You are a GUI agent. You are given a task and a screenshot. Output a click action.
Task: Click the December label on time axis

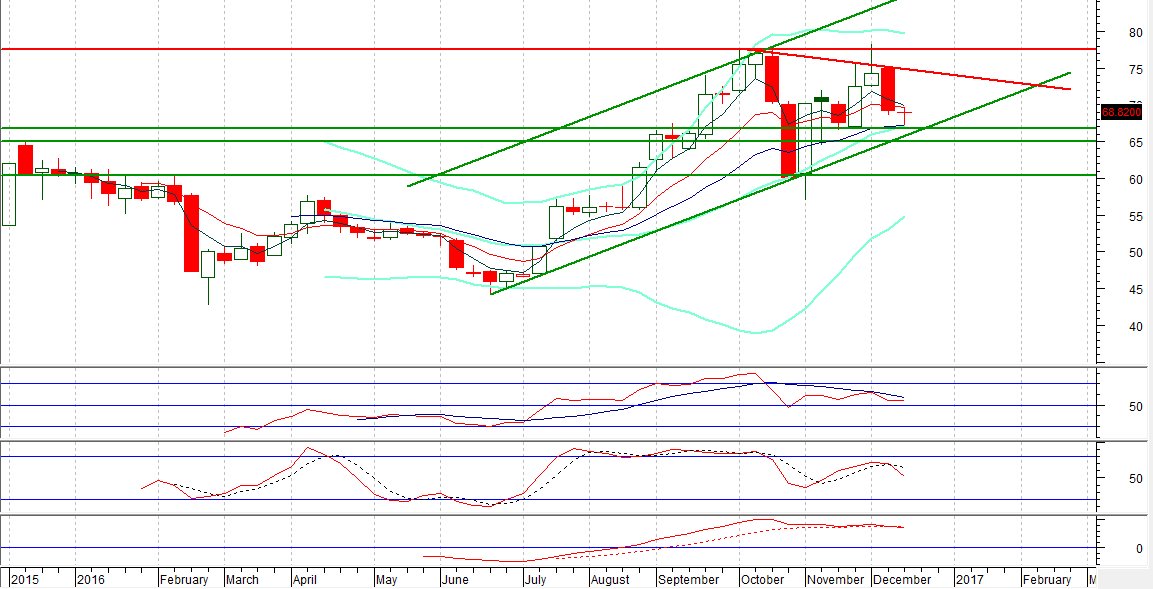pos(902,579)
